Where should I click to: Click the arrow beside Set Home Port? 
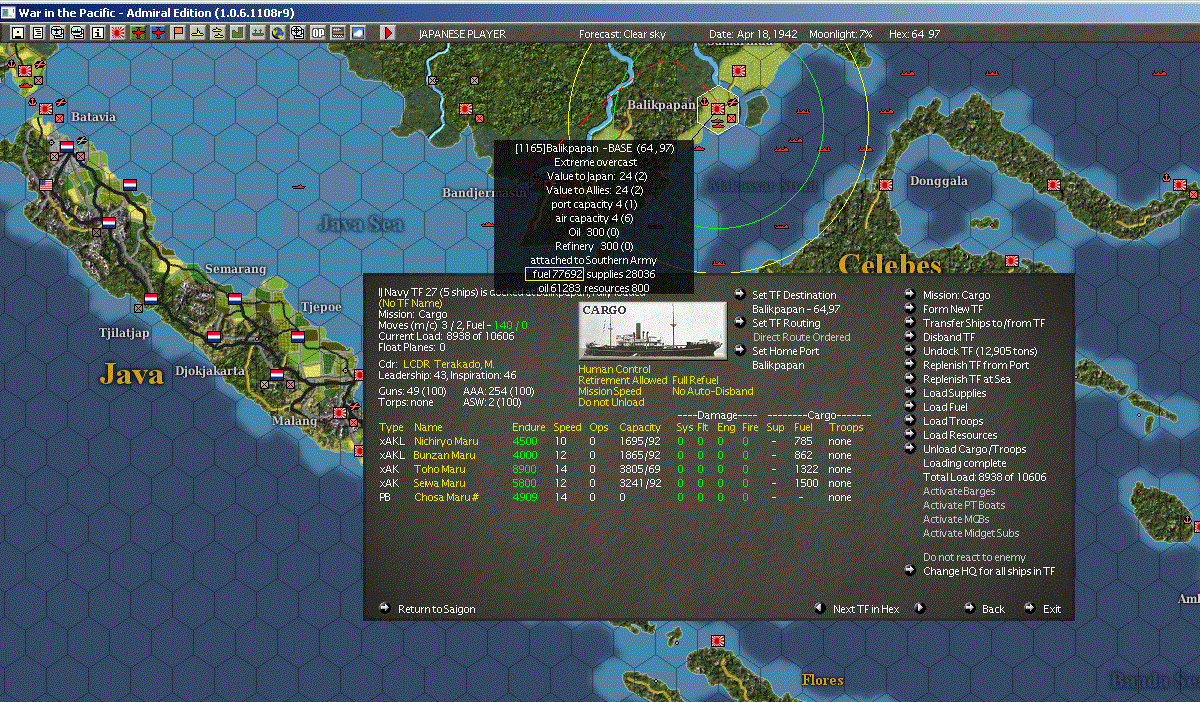pyautogui.click(x=739, y=351)
